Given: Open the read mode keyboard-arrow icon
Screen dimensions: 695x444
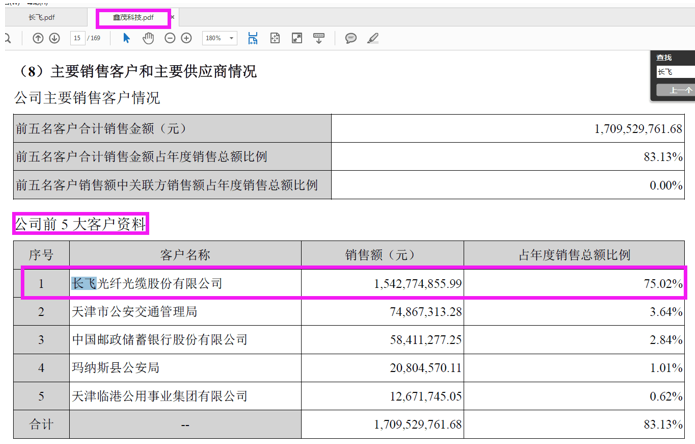Looking at the screenshot, I should coord(319,39).
